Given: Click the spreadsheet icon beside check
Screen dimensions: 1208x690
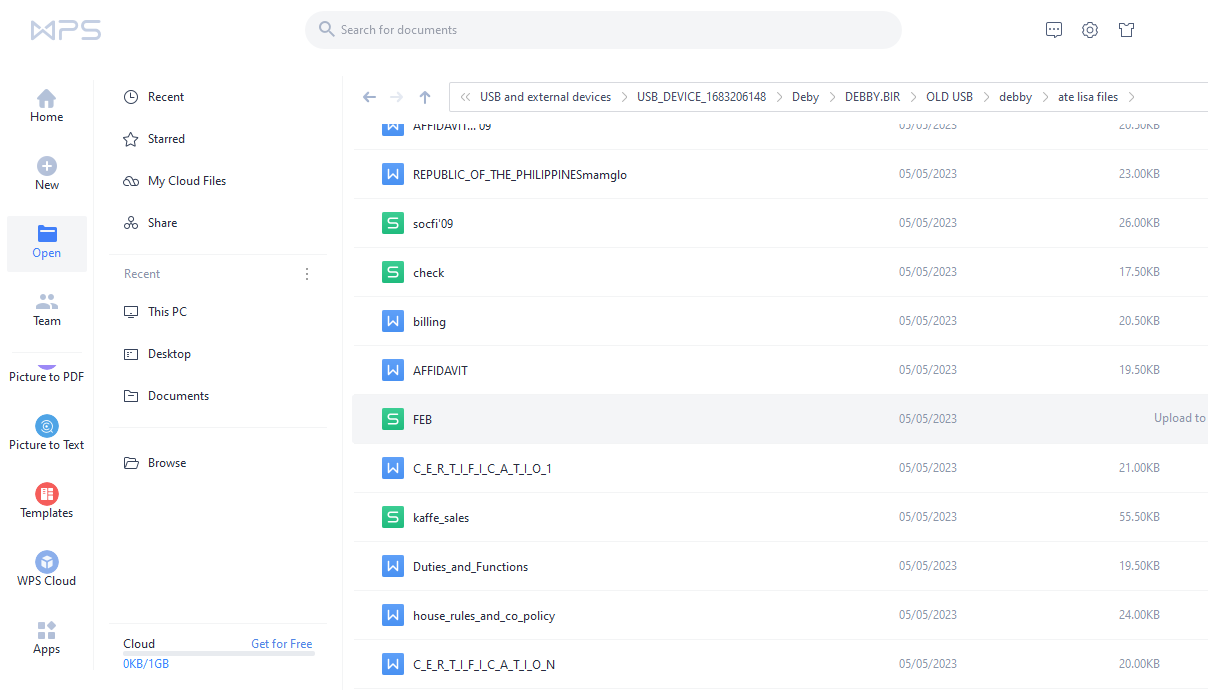Looking at the screenshot, I should coord(393,272).
